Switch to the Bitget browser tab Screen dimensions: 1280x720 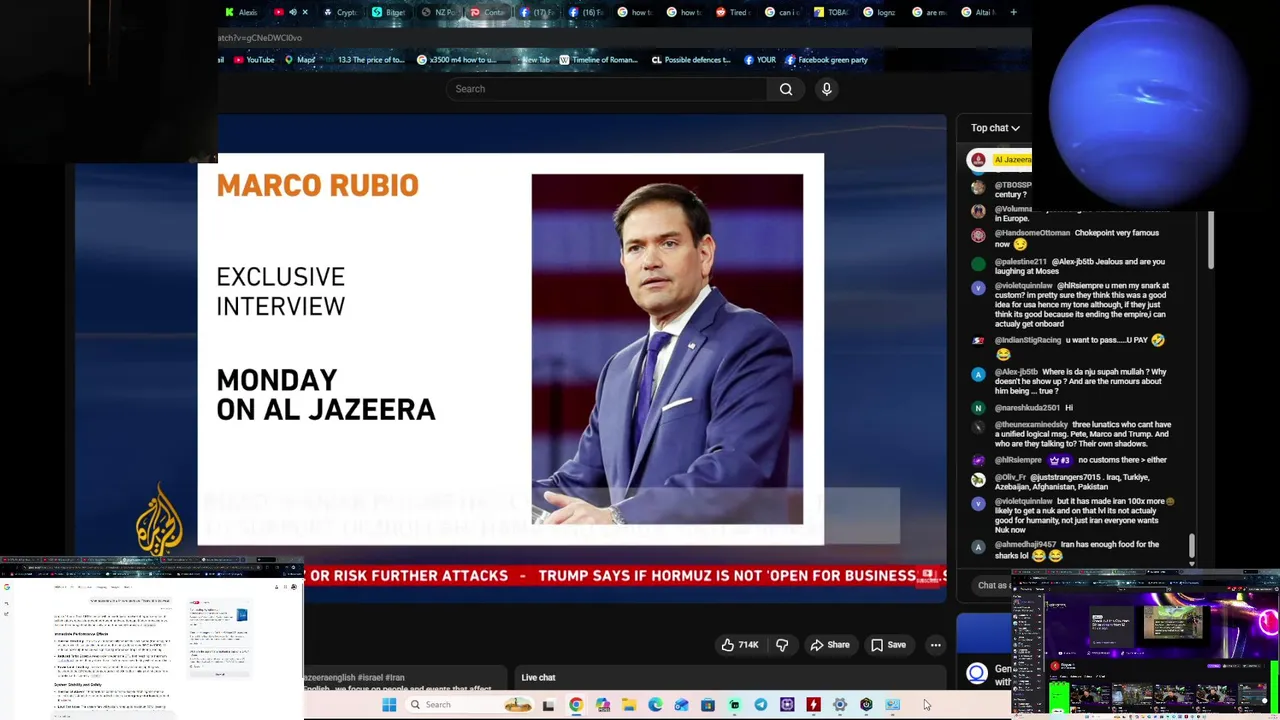pos(390,12)
